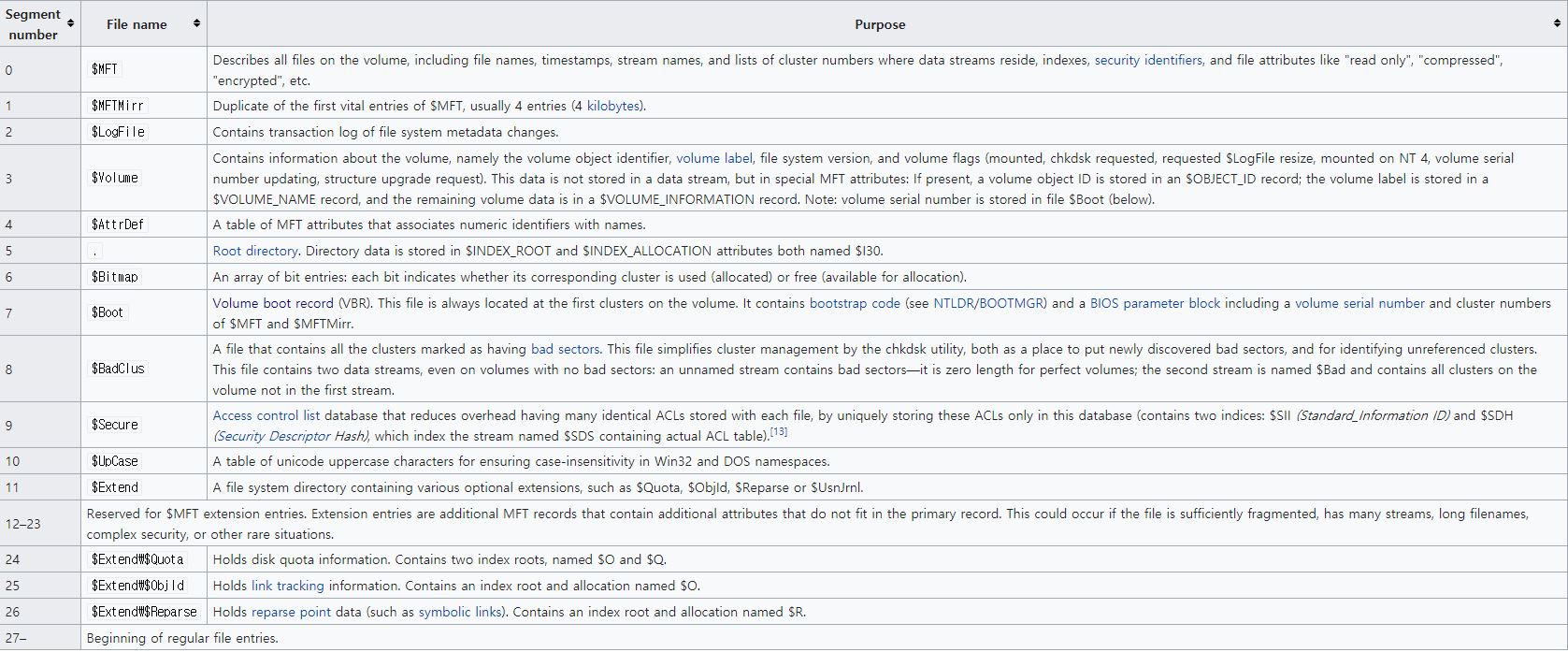Click the File name column header text
The width and height of the screenshot is (1568, 652).
137,24
